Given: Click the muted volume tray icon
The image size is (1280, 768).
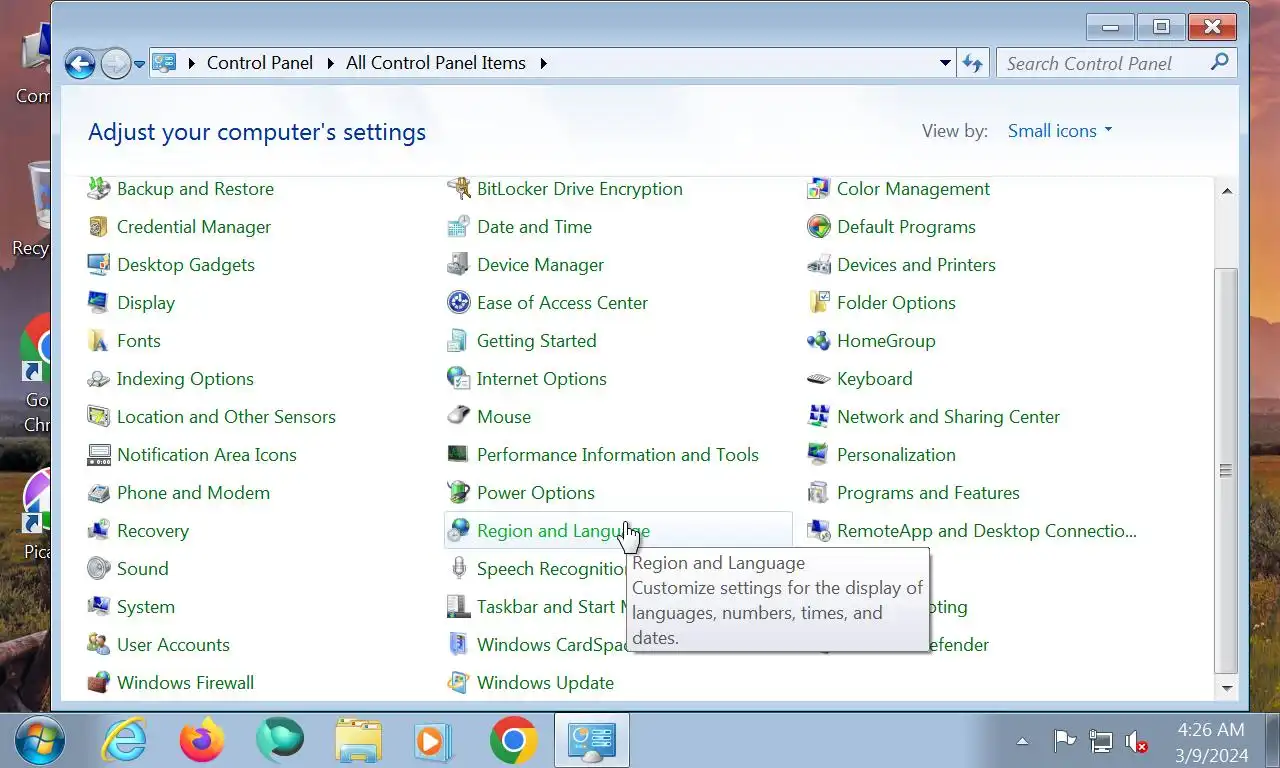Looking at the screenshot, I should pos(1136,742).
